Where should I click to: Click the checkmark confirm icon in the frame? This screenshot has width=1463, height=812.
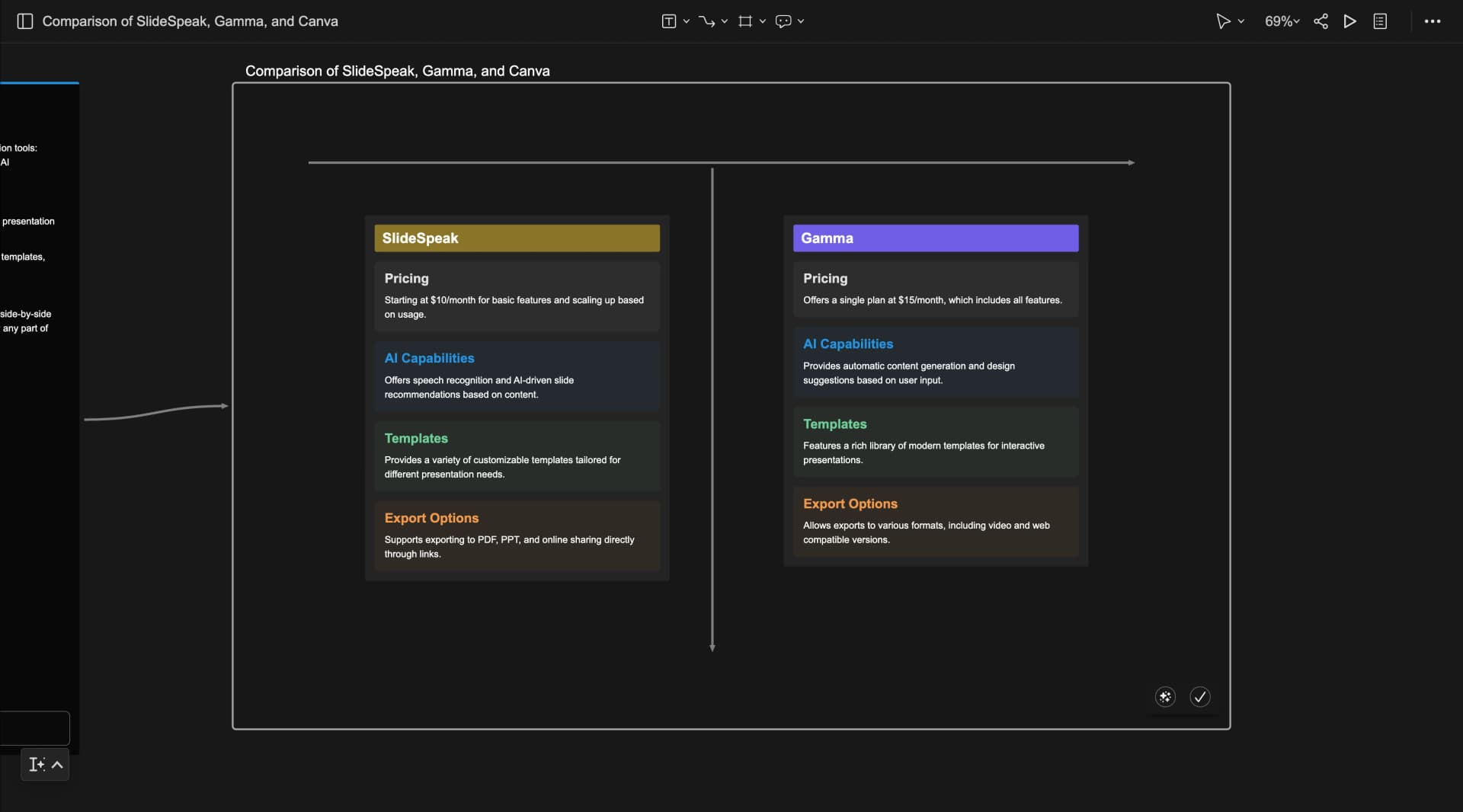(1200, 697)
